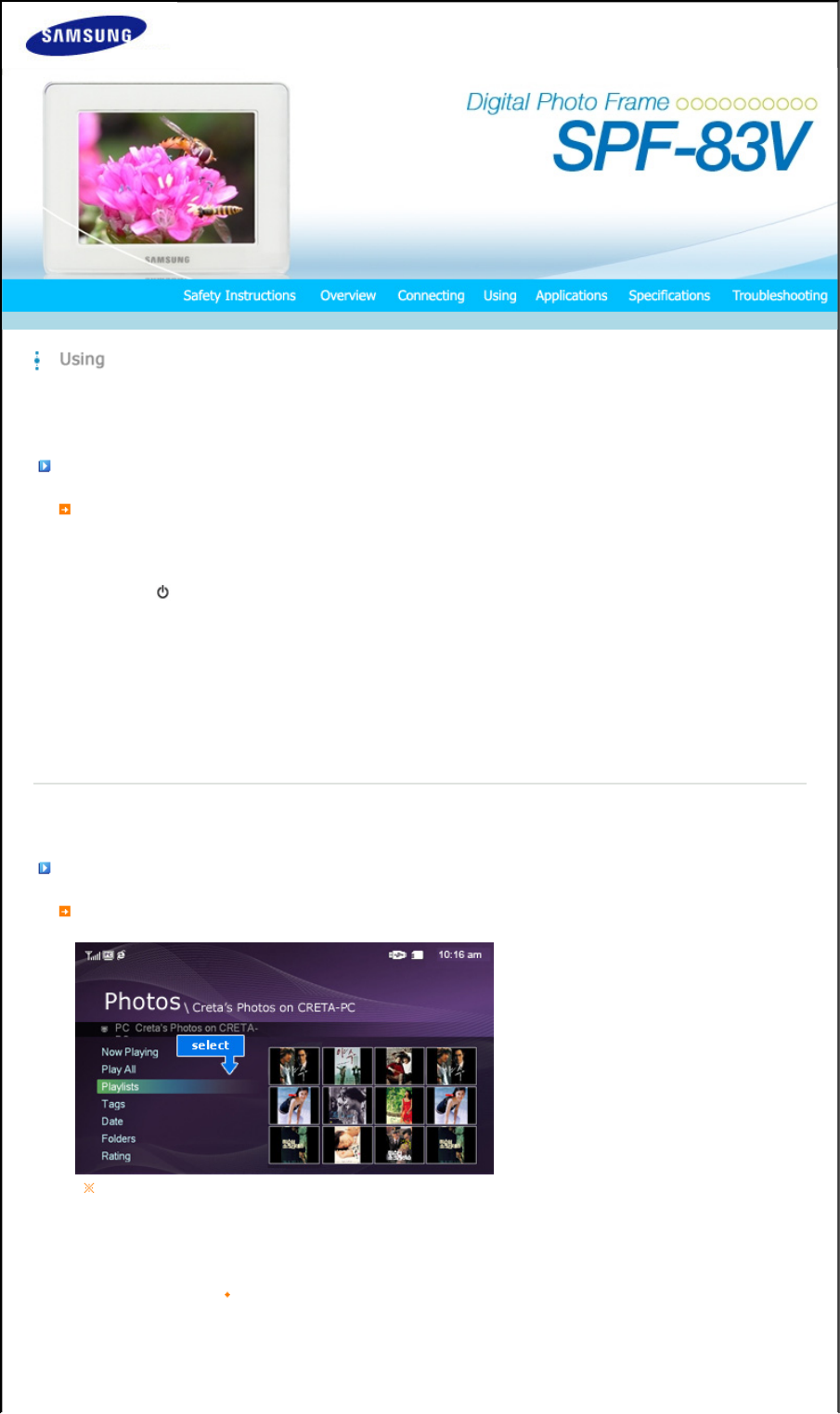Select Tags in the Photos menu
The height and width of the screenshot is (1414, 840).
coord(113,1104)
